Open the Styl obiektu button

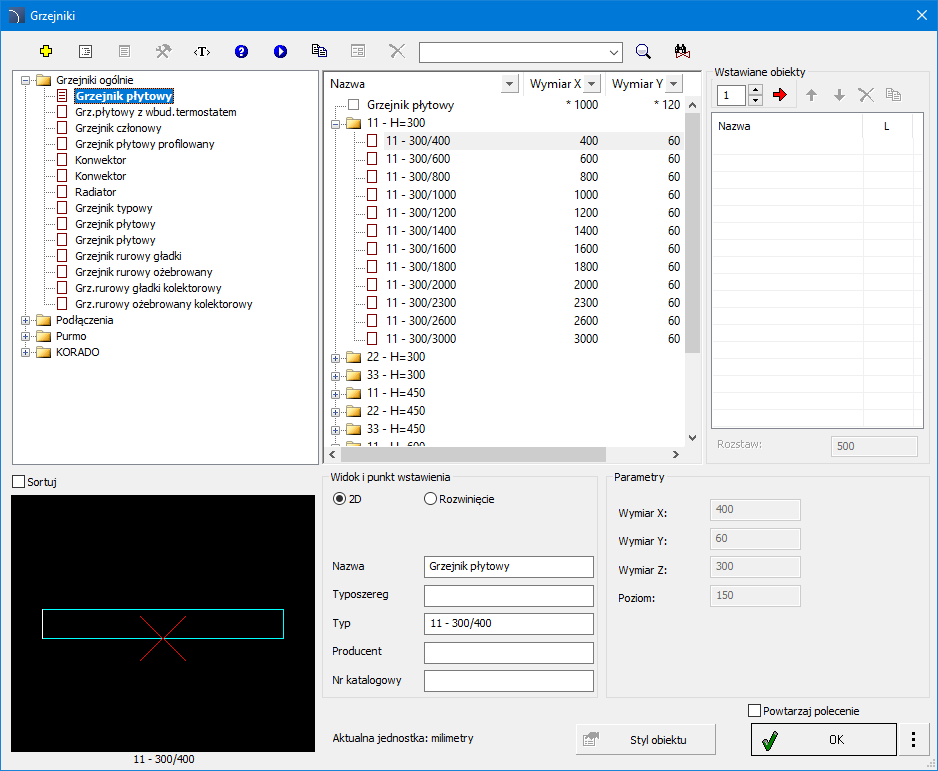pyautogui.click(x=646, y=740)
